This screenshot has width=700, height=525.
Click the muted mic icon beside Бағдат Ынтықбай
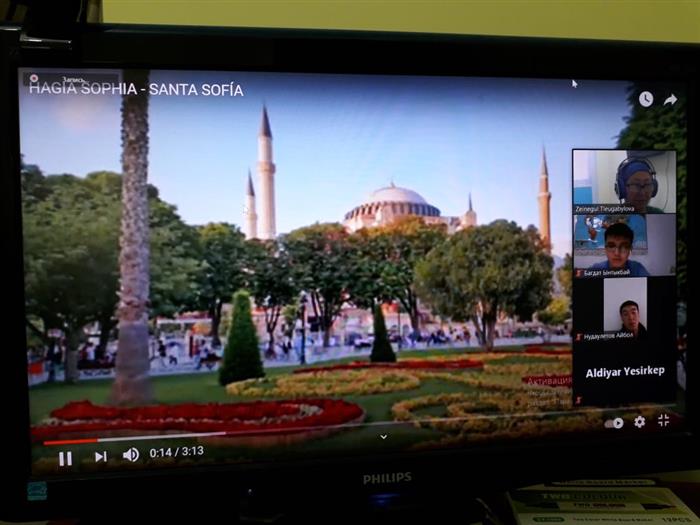tap(578, 273)
